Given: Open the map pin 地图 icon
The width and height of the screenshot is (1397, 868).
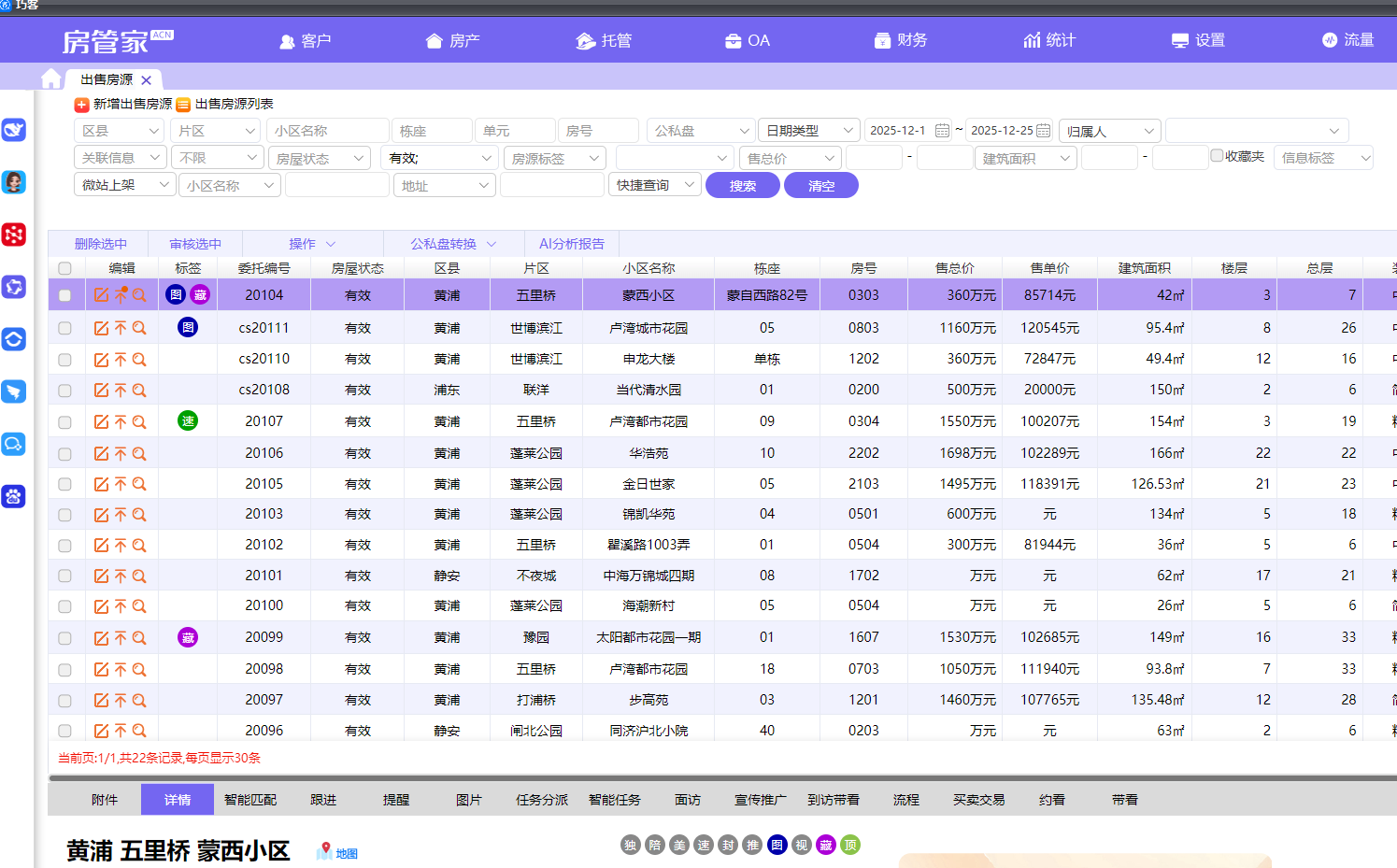Looking at the screenshot, I should (x=324, y=850).
